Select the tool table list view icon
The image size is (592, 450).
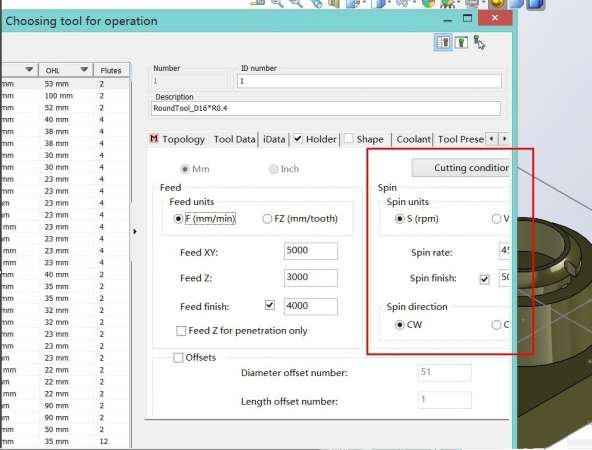443,42
